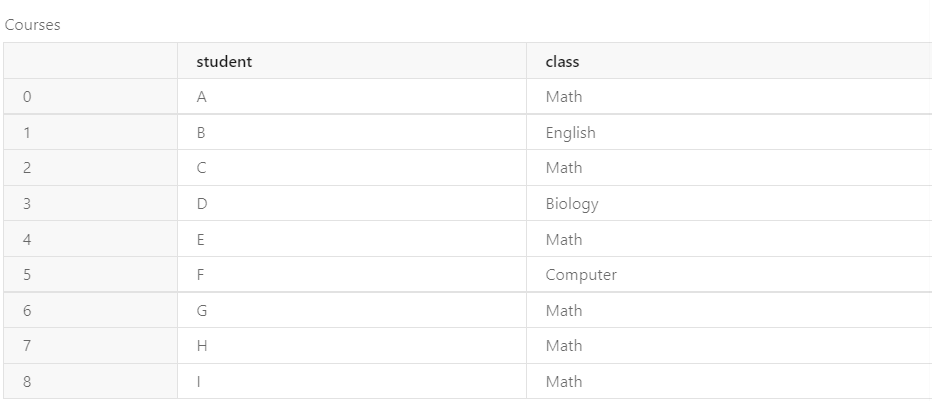
Task: Click the student H cell
Action: coord(201,346)
